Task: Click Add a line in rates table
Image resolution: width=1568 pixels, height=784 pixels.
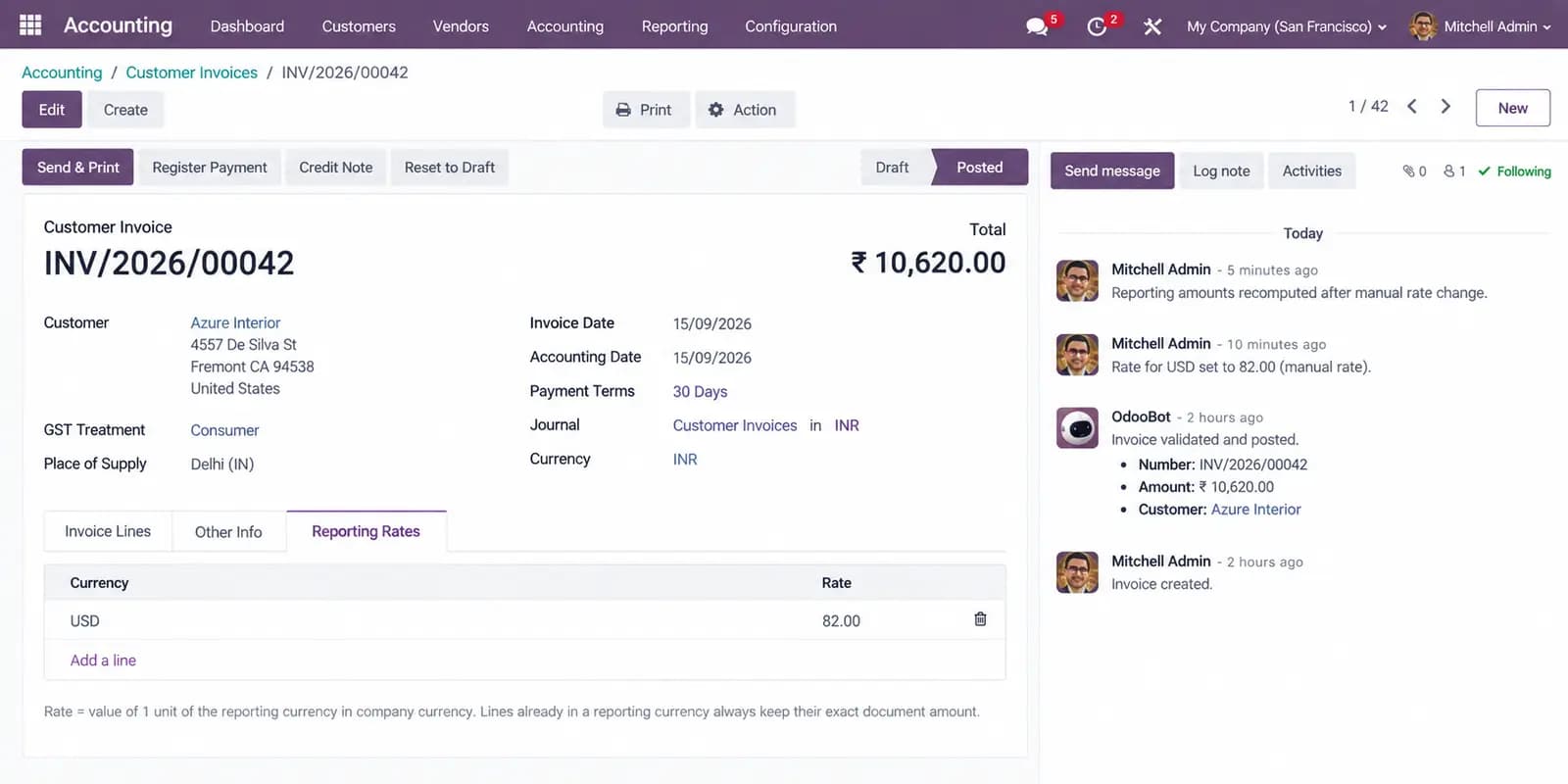Action: pos(103,661)
